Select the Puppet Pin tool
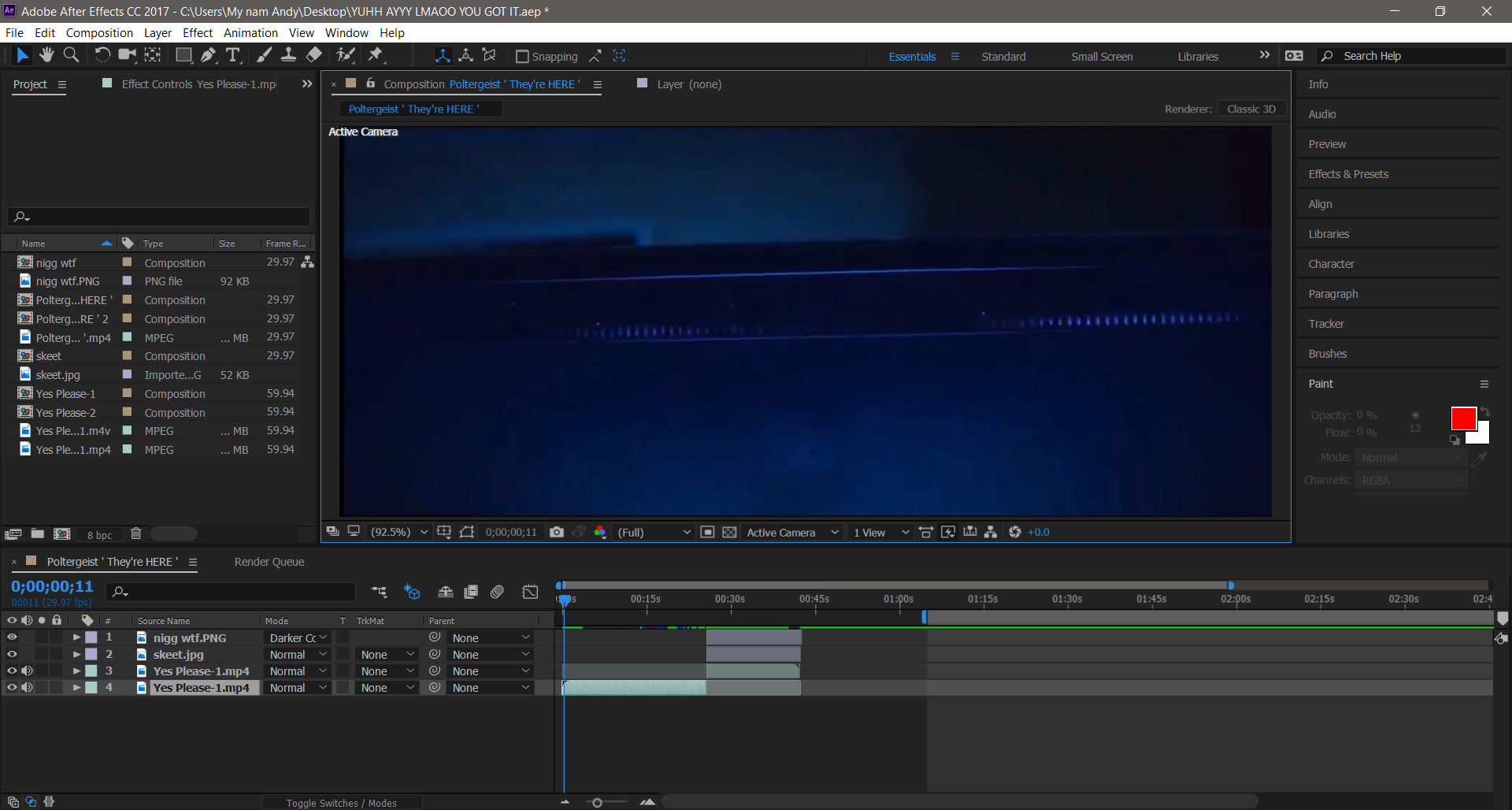 tap(377, 55)
